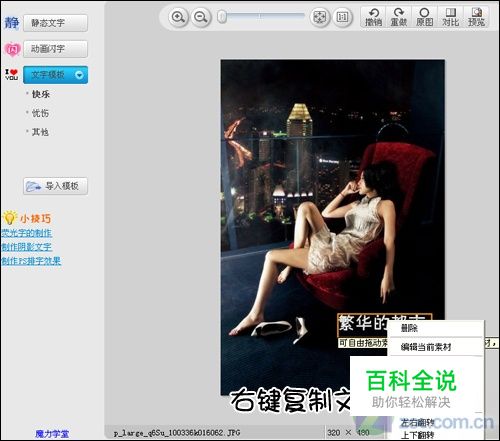Open the 制作阴影文字 tip link
500x441 pixels.
27,247
